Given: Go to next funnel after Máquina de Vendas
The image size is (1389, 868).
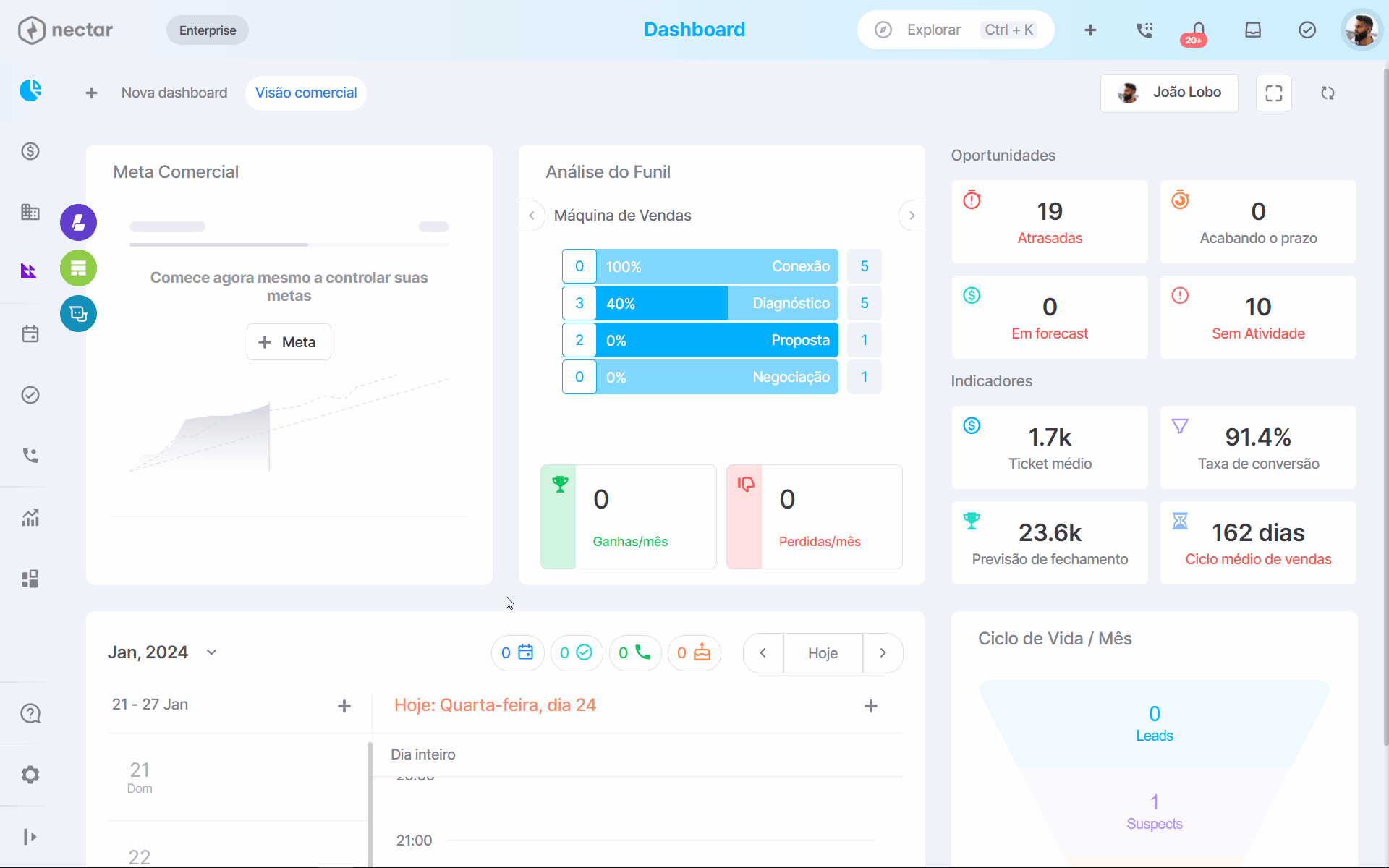Looking at the screenshot, I should 912,216.
